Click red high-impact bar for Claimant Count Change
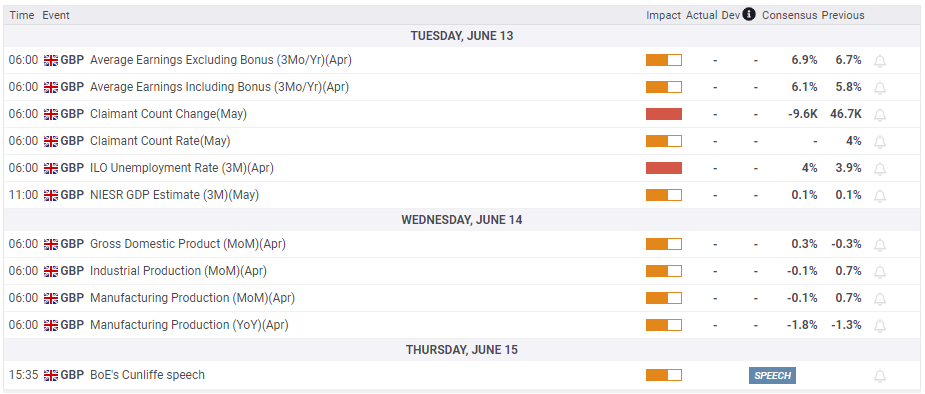This screenshot has width=925, height=394. pos(664,114)
